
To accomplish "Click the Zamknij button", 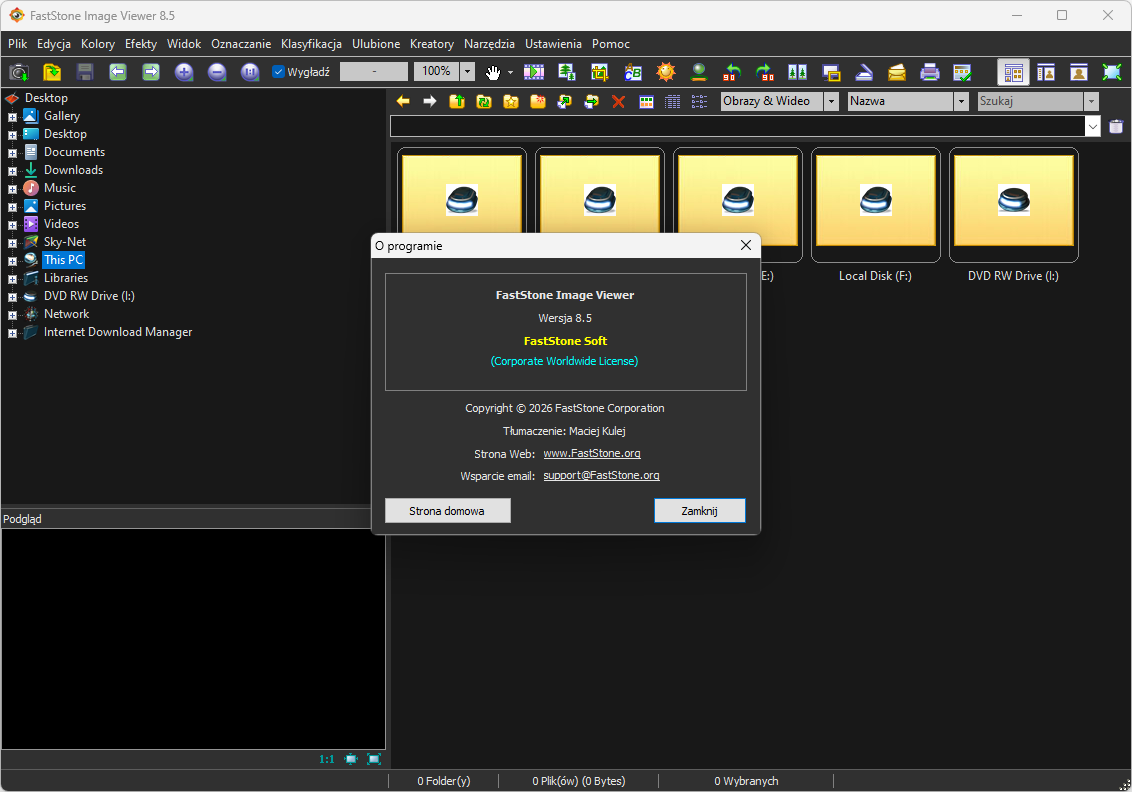I will point(700,511).
